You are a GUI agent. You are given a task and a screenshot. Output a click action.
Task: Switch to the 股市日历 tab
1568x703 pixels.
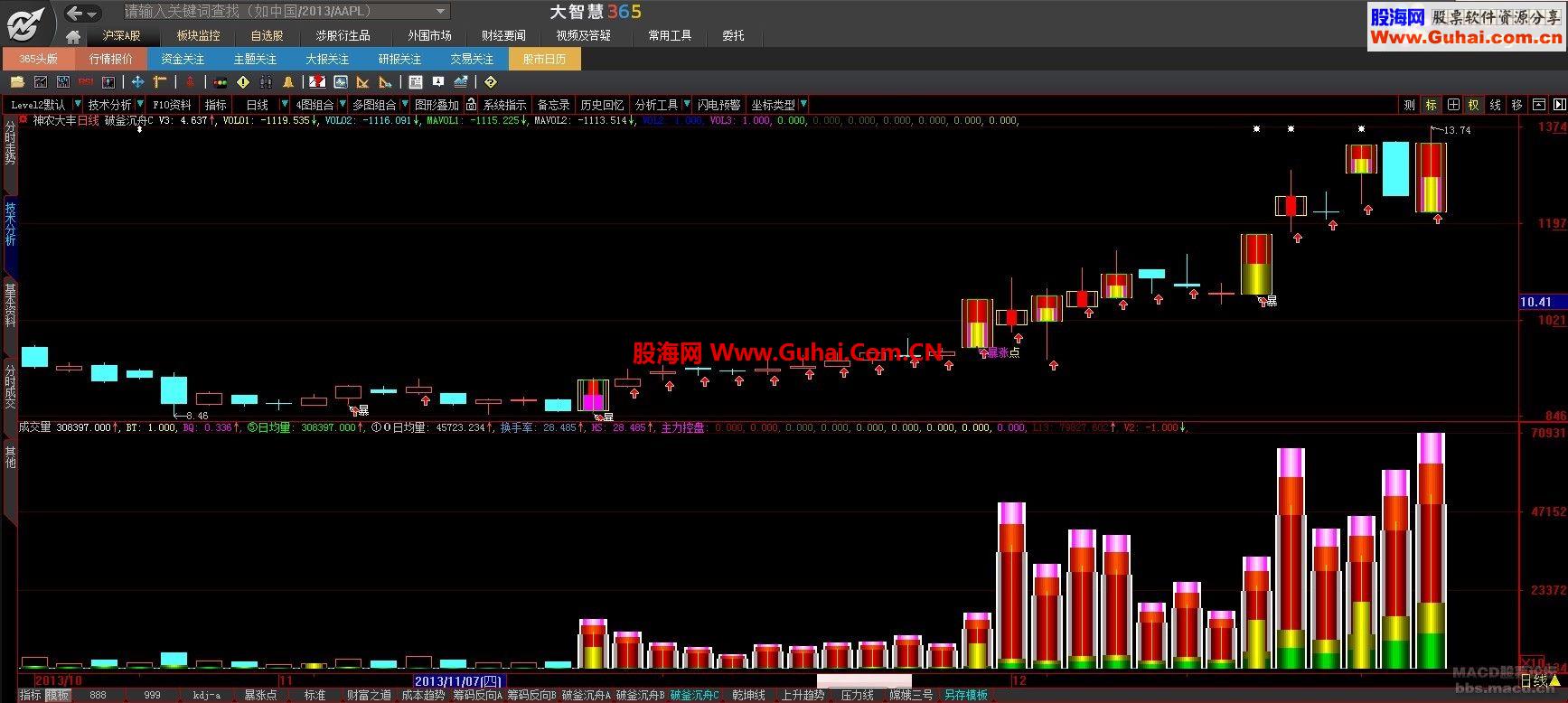click(x=544, y=59)
